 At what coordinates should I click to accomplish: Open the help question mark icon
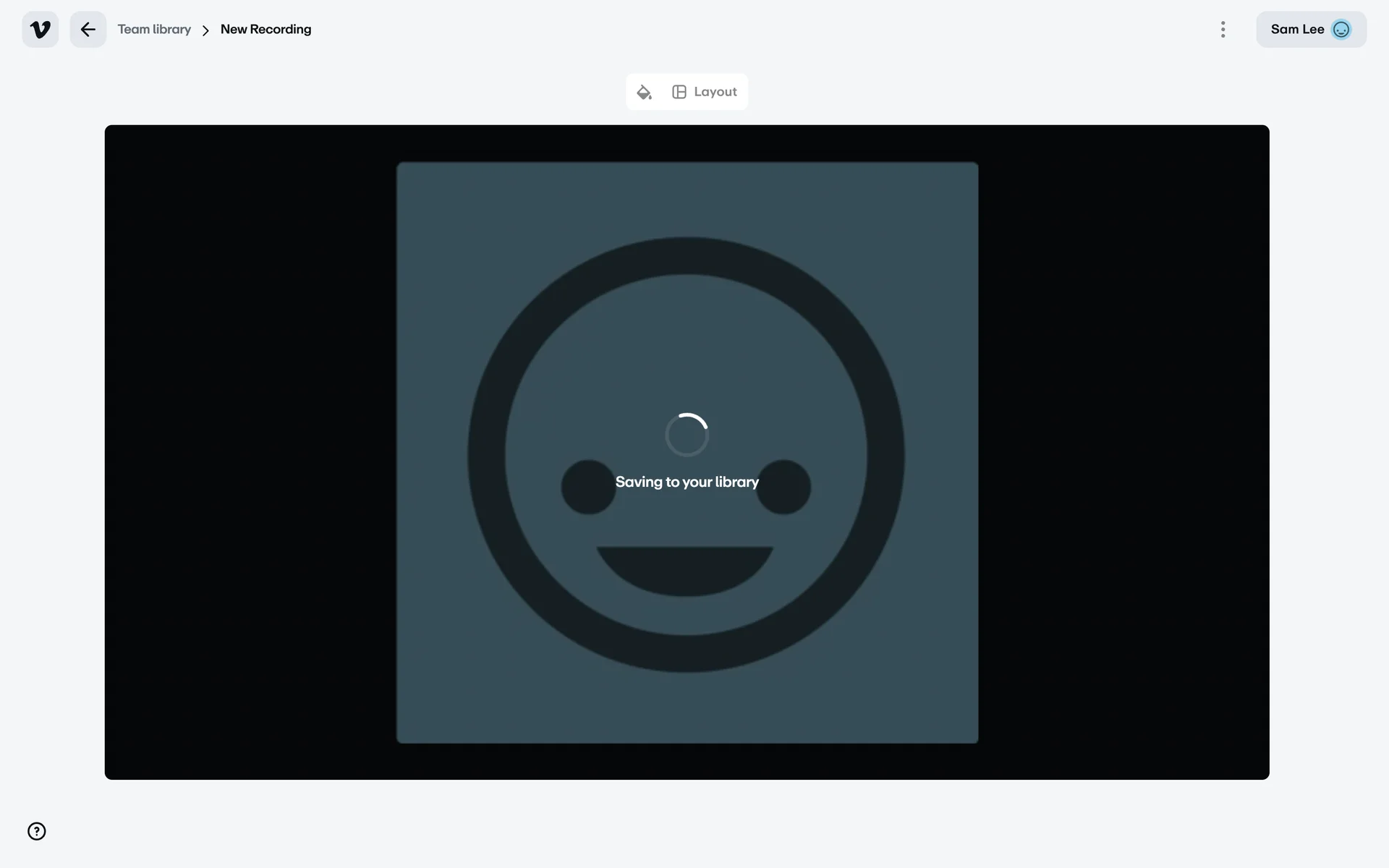click(x=37, y=831)
